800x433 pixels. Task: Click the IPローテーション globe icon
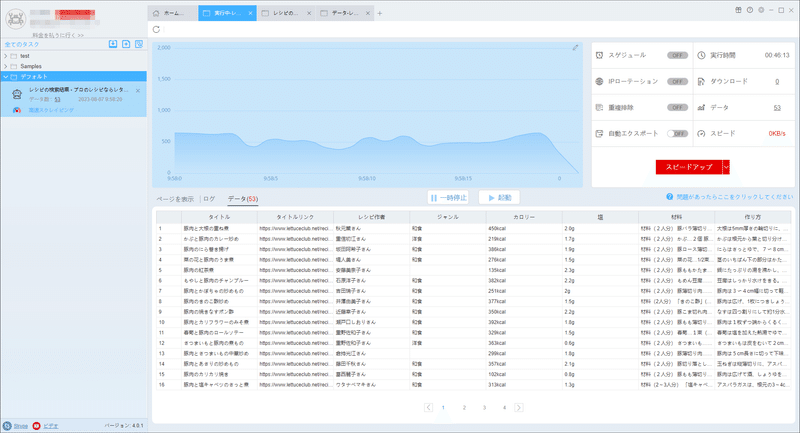[x=599, y=82]
